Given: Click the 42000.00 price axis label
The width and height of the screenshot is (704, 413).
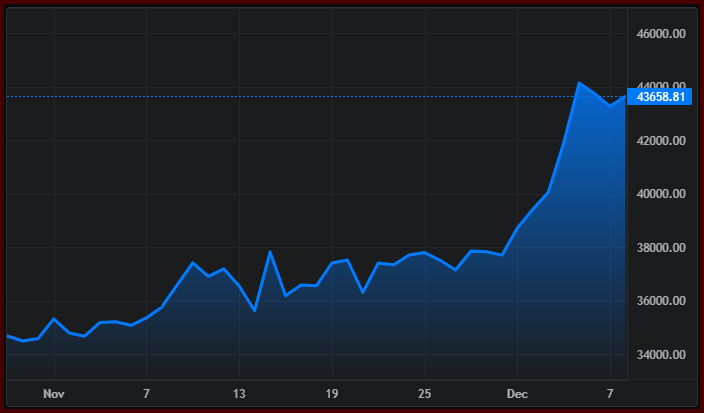Looking at the screenshot, I should point(661,141).
